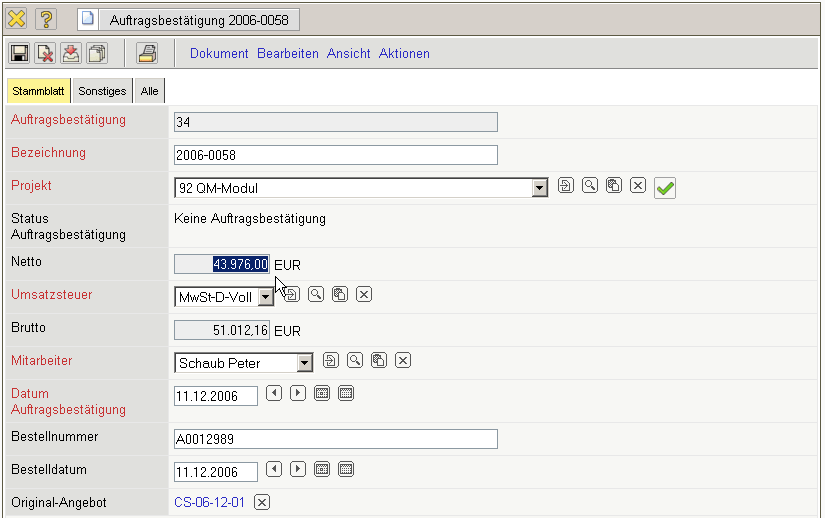Click the Datum Auftragsbestätigung date field

pyautogui.click(x=216, y=396)
